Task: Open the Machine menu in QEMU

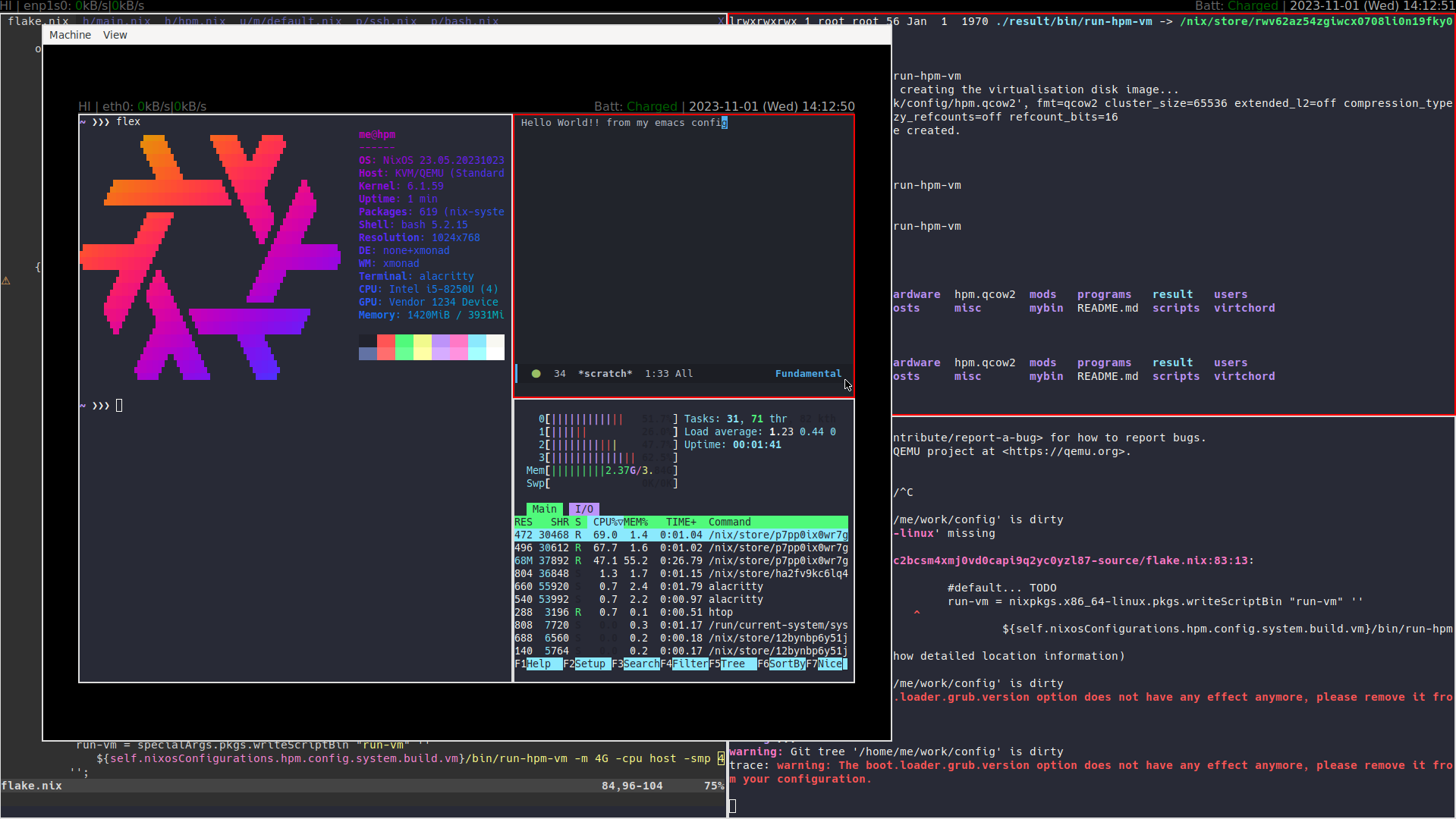Action: [70, 35]
